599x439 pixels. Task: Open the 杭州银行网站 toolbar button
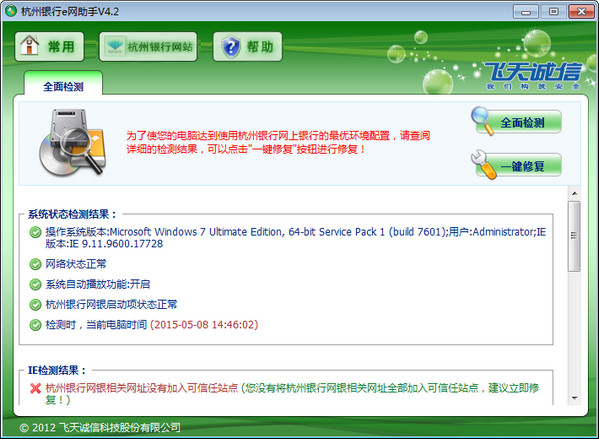click(x=148, y=47)
